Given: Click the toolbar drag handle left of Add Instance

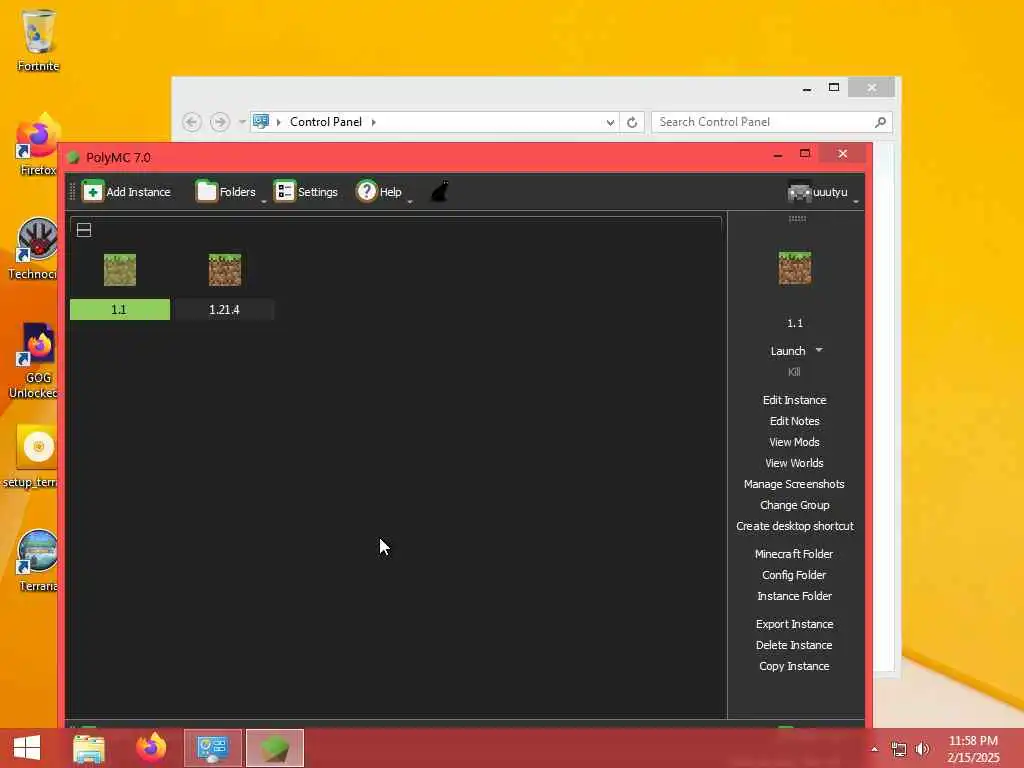Looking at the screenshot, I should [72, 192].
